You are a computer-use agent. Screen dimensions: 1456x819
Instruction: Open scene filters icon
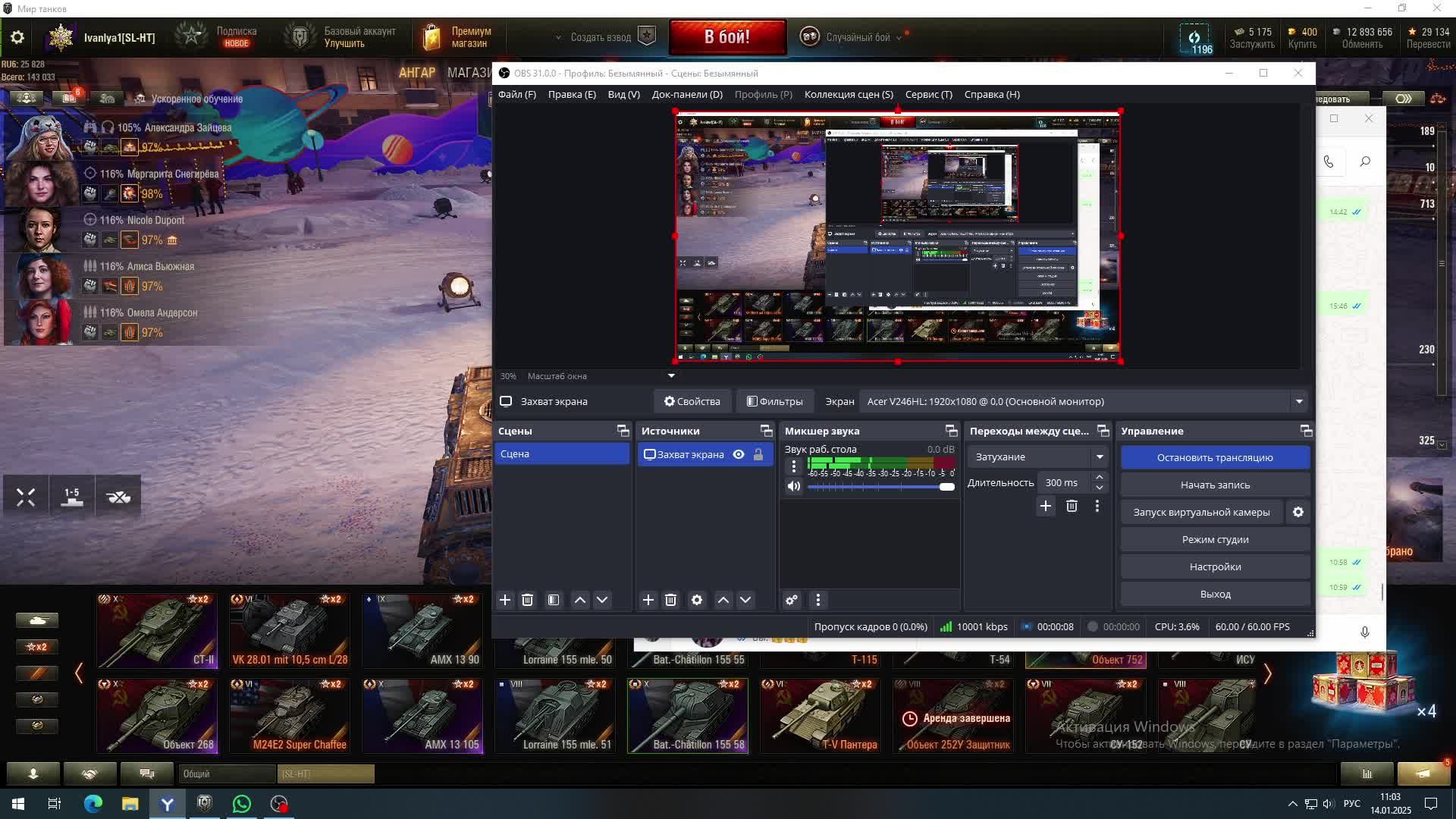[x=554, y=600]
